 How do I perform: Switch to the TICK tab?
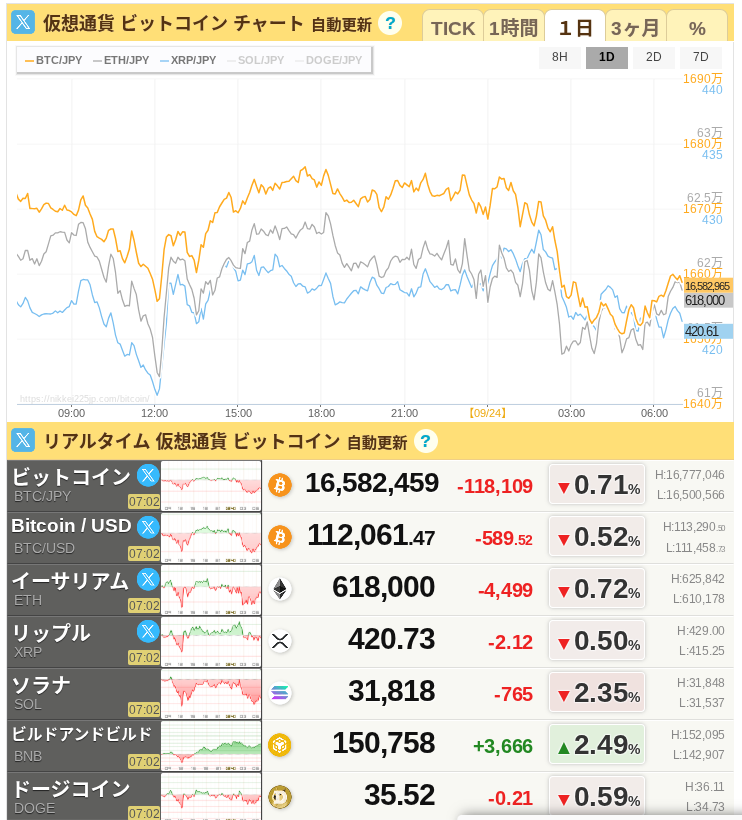(452, 27)
